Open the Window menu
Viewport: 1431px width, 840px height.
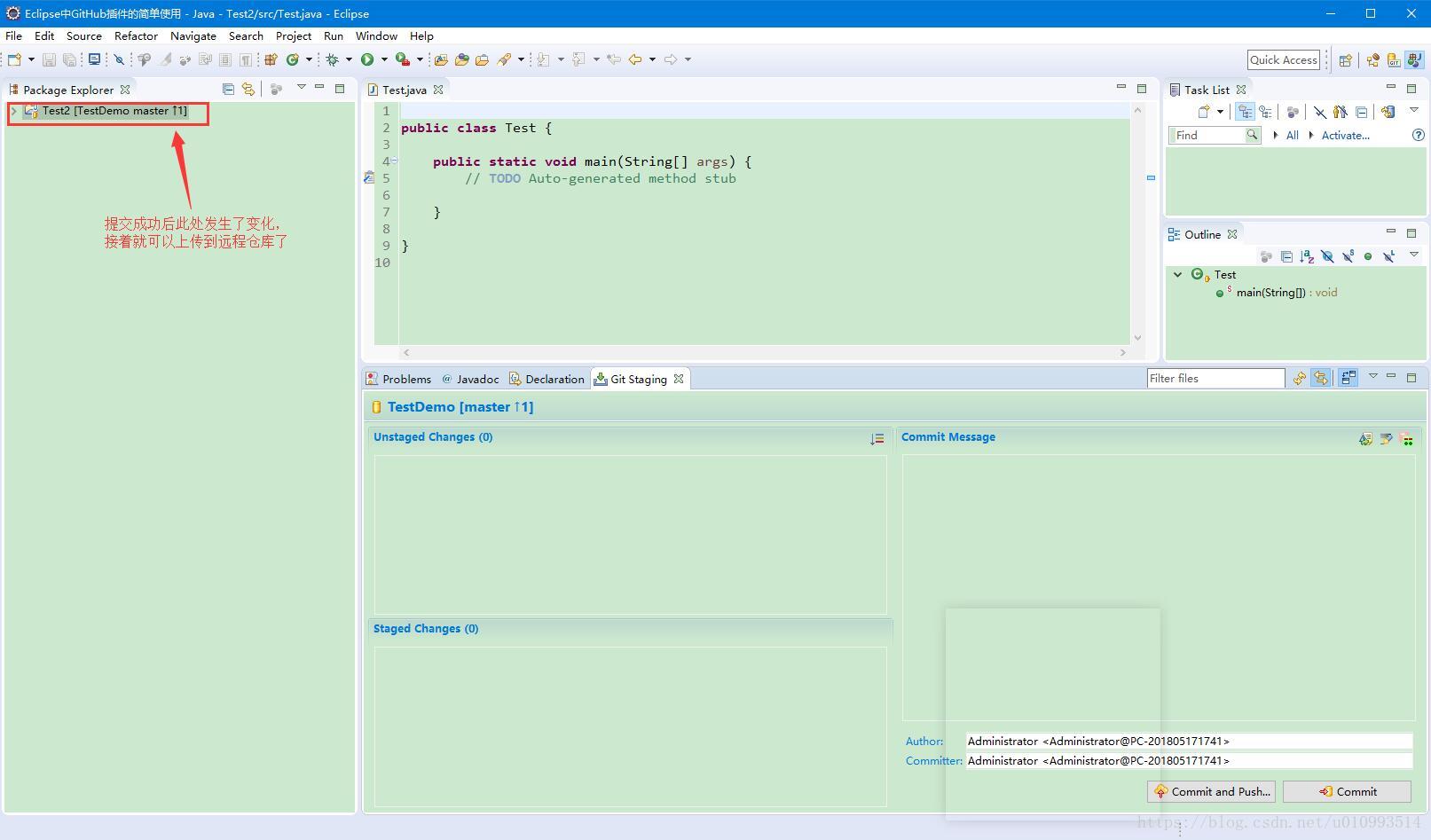pyautogui.click(x=376, y=36)
